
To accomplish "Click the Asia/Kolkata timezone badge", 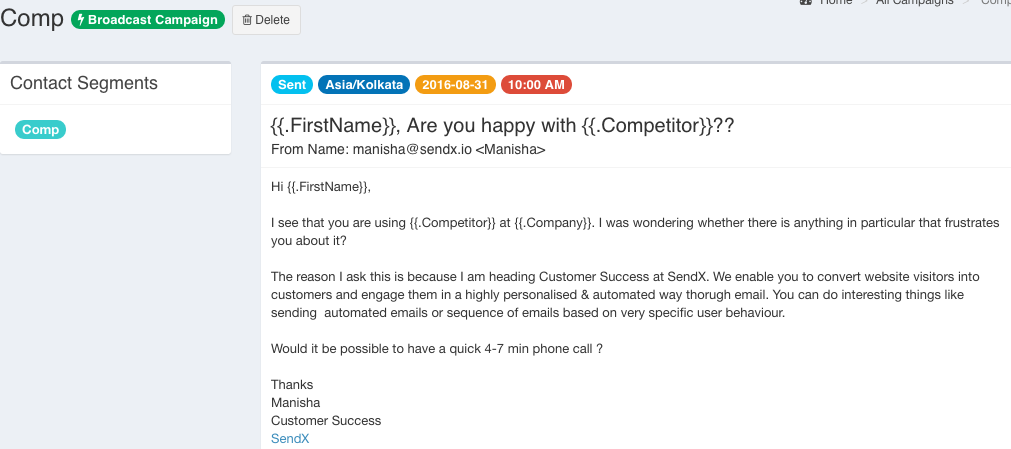I will pos(364,85).
